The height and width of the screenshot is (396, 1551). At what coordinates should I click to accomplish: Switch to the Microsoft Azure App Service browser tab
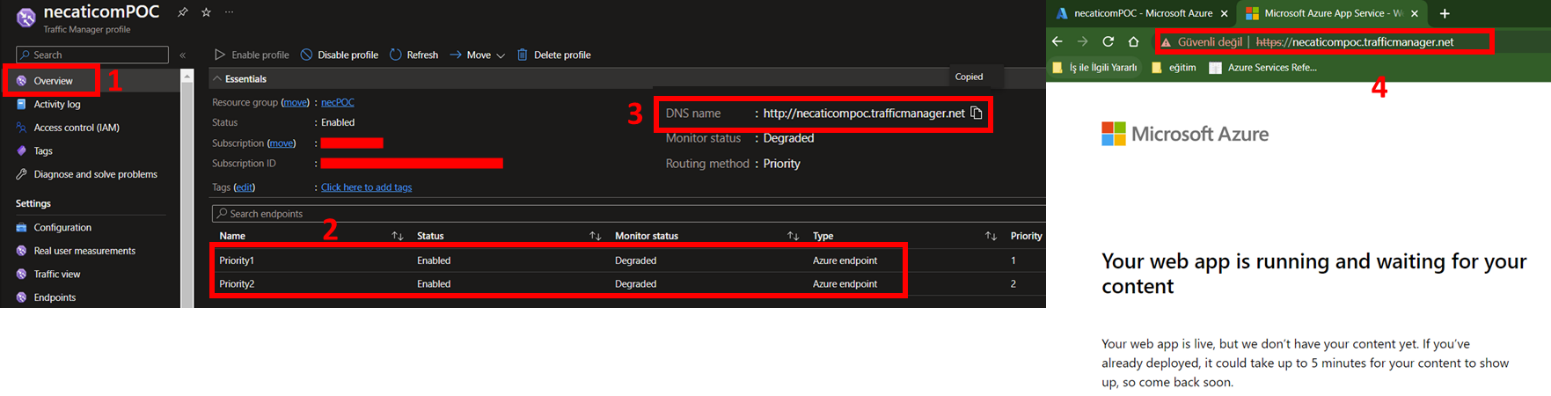tap(1331, 13)
